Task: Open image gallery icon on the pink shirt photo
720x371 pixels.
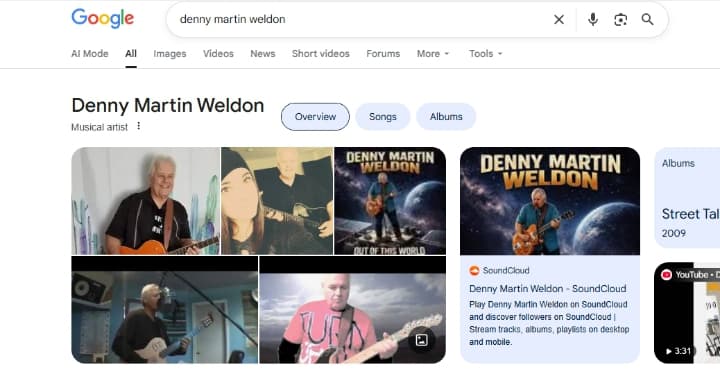Action: point(421,340)
